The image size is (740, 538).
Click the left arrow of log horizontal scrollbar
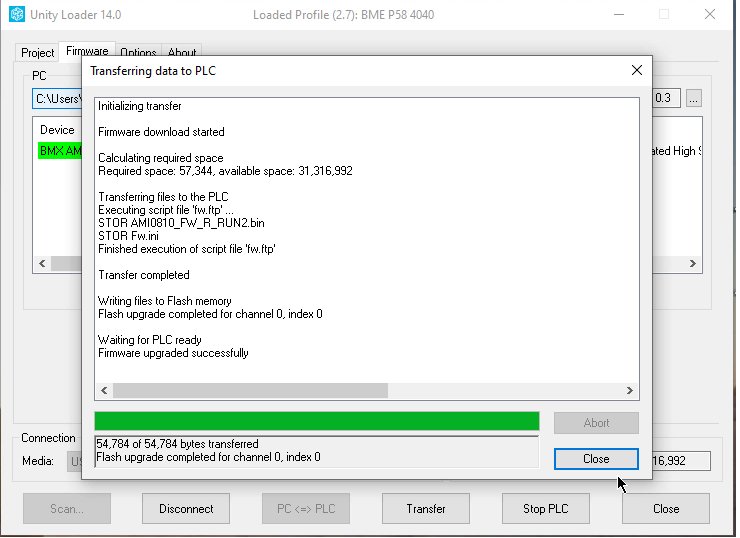(104, 390)
